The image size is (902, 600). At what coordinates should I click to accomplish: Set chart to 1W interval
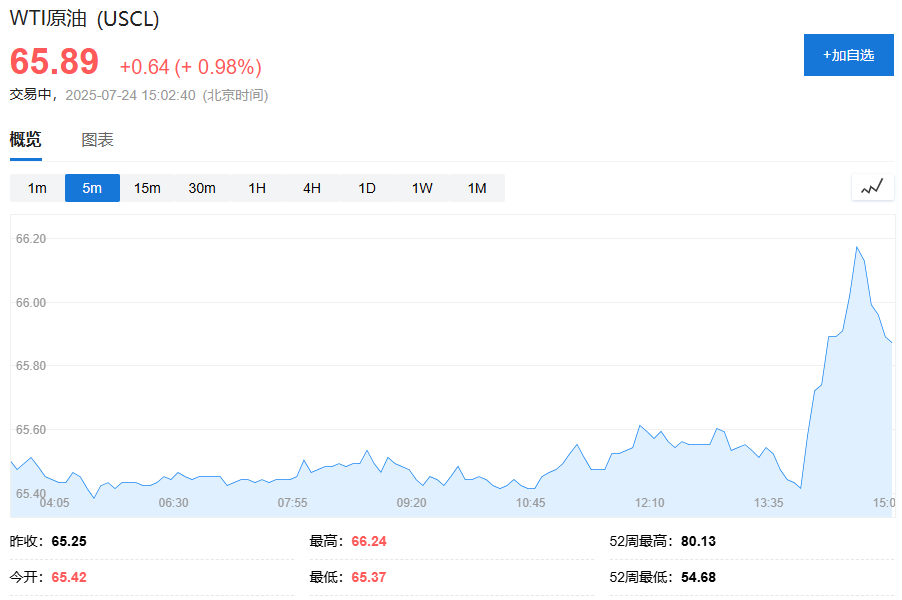(422, 188)
